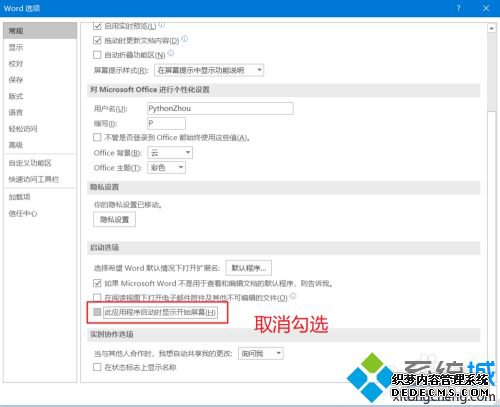Click the 隐私设置 button
This screenshot has height=407, width=500.
point(114,219)
